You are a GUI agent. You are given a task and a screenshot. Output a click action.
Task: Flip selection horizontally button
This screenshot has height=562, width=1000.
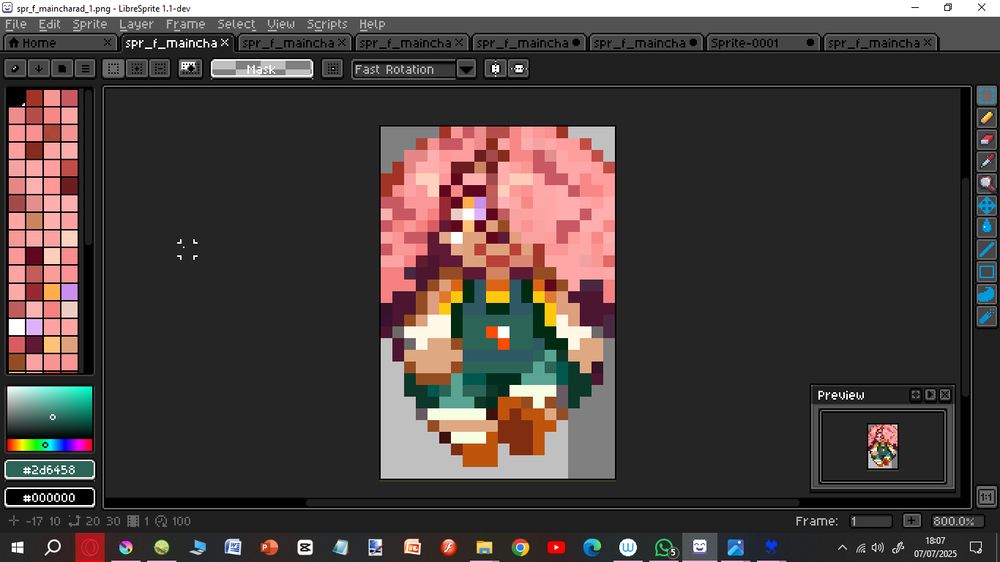tap(496, 68)
